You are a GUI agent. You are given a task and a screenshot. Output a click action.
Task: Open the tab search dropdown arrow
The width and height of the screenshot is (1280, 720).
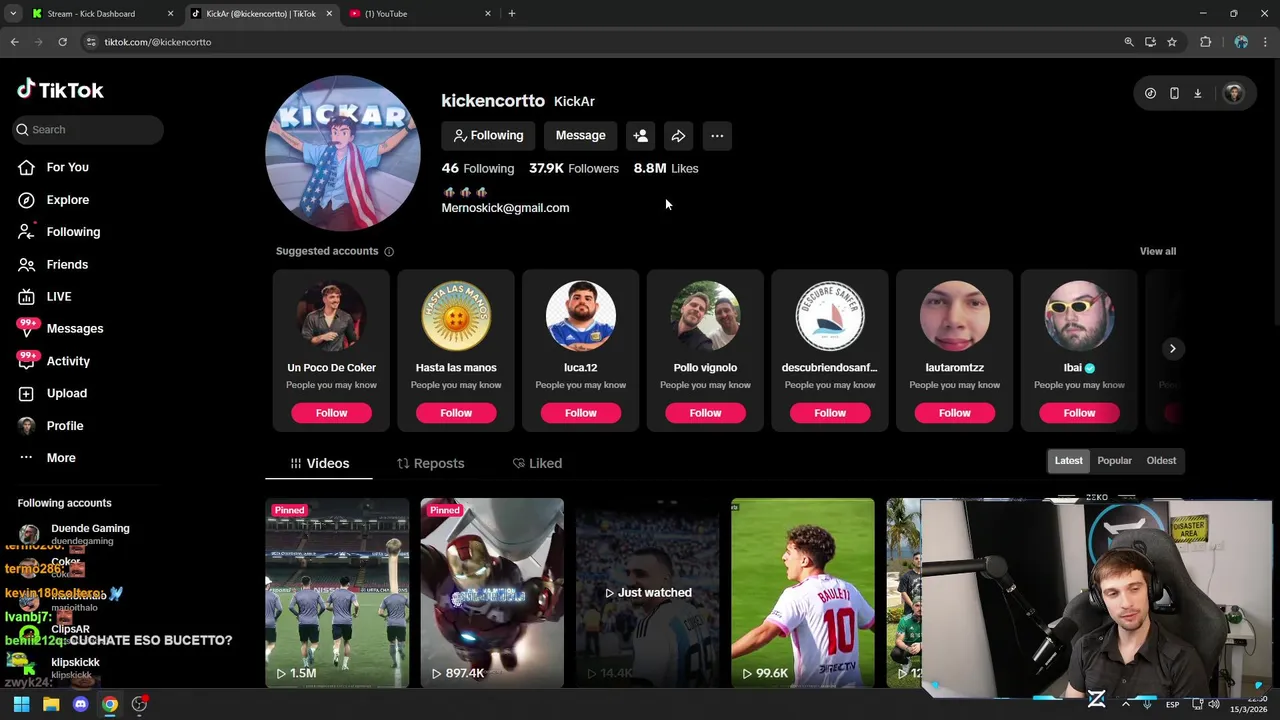pyautogui.click(x=13, y=14)
